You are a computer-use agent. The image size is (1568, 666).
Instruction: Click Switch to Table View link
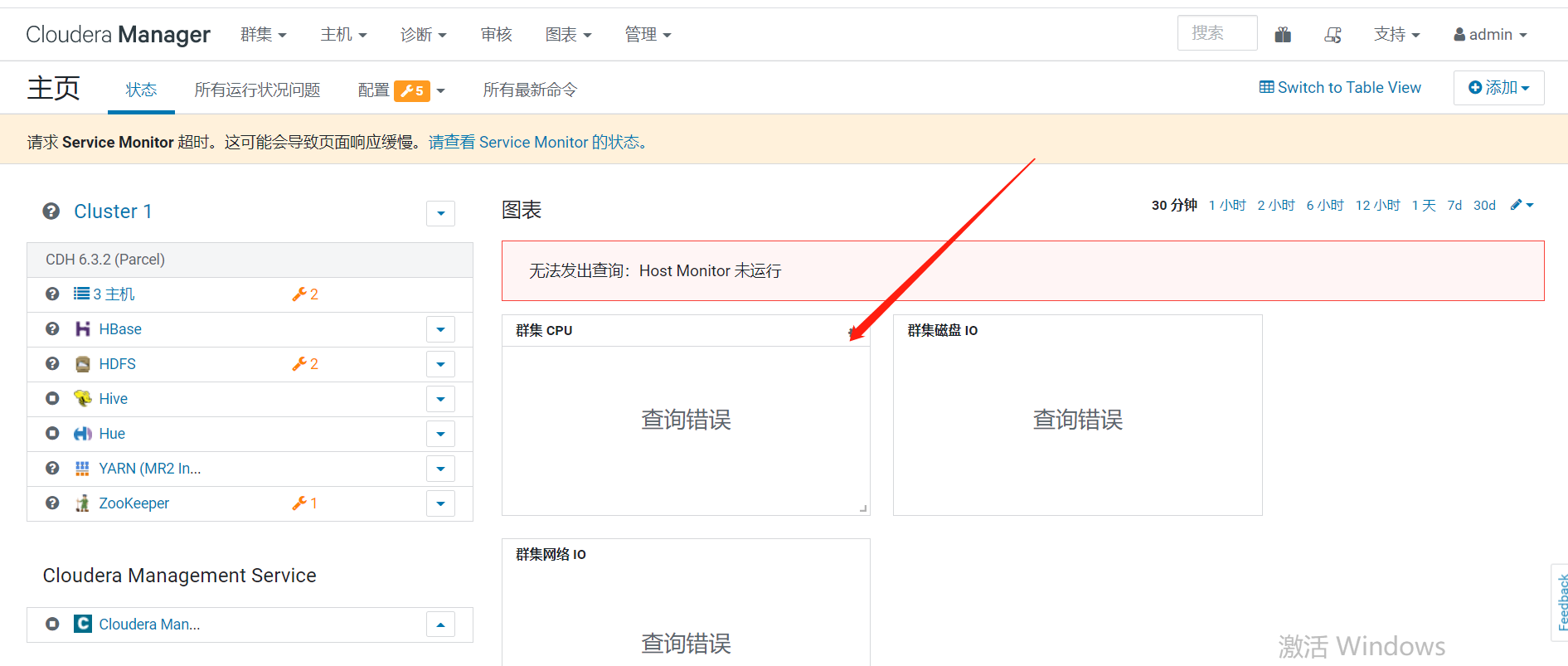click(1340, 88)
